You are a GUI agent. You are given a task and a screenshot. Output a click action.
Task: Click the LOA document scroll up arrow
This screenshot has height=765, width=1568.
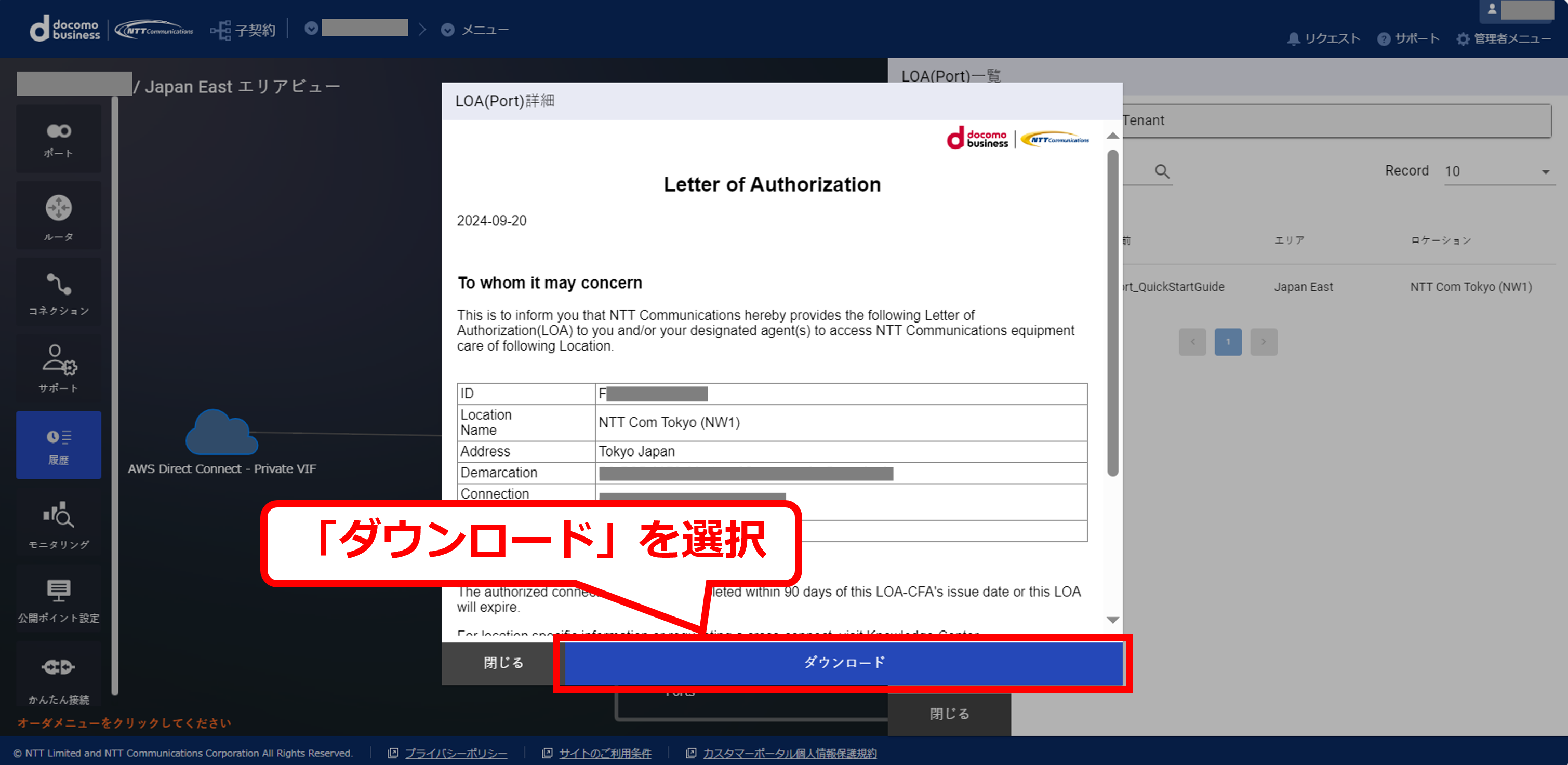(x=1112, y=135)
